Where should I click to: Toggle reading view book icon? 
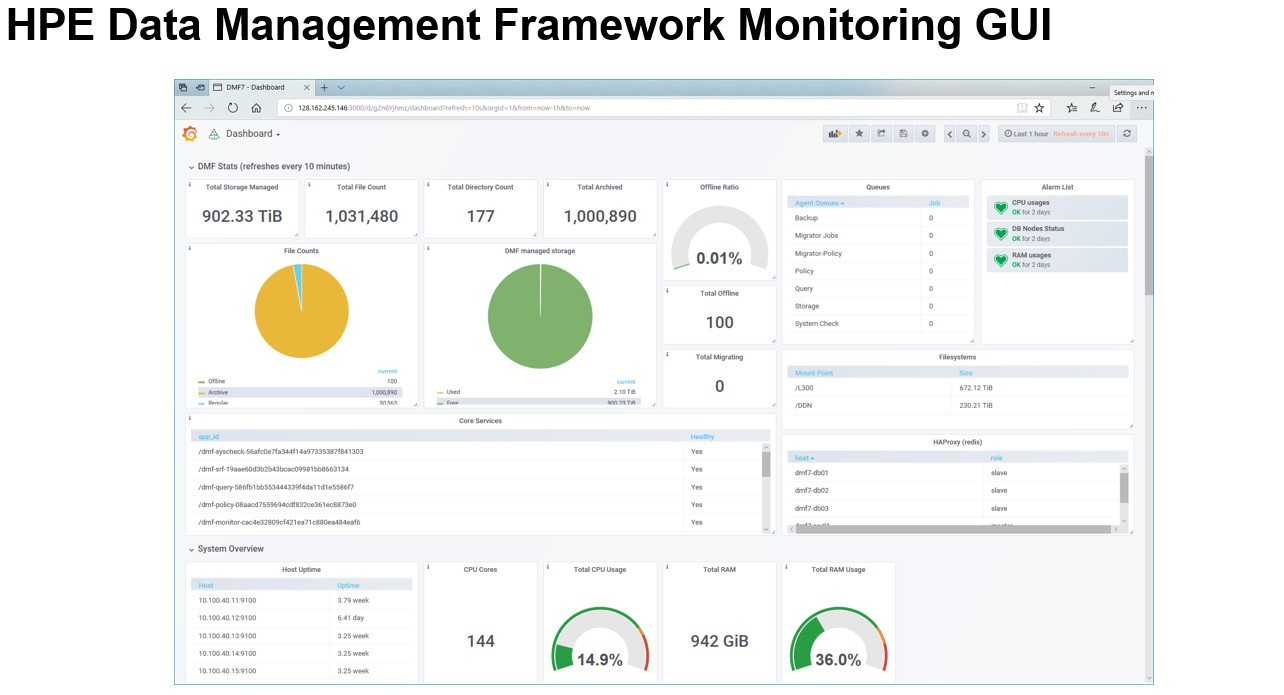(x=1022, y=108)
